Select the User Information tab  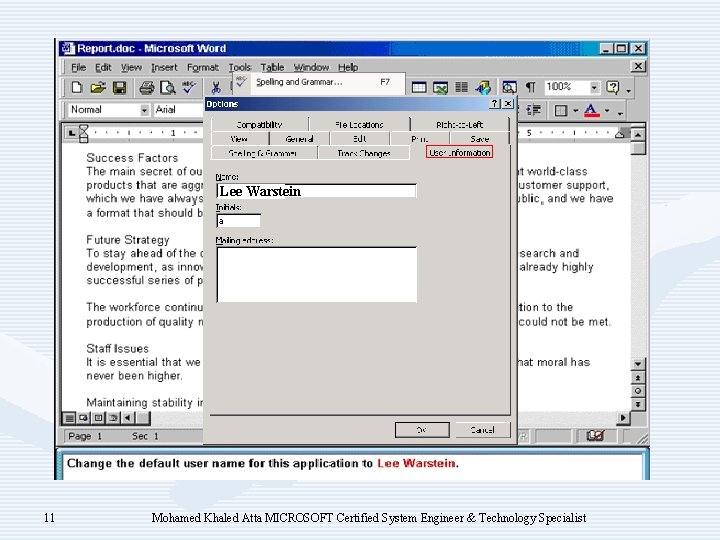click(460, 152)
